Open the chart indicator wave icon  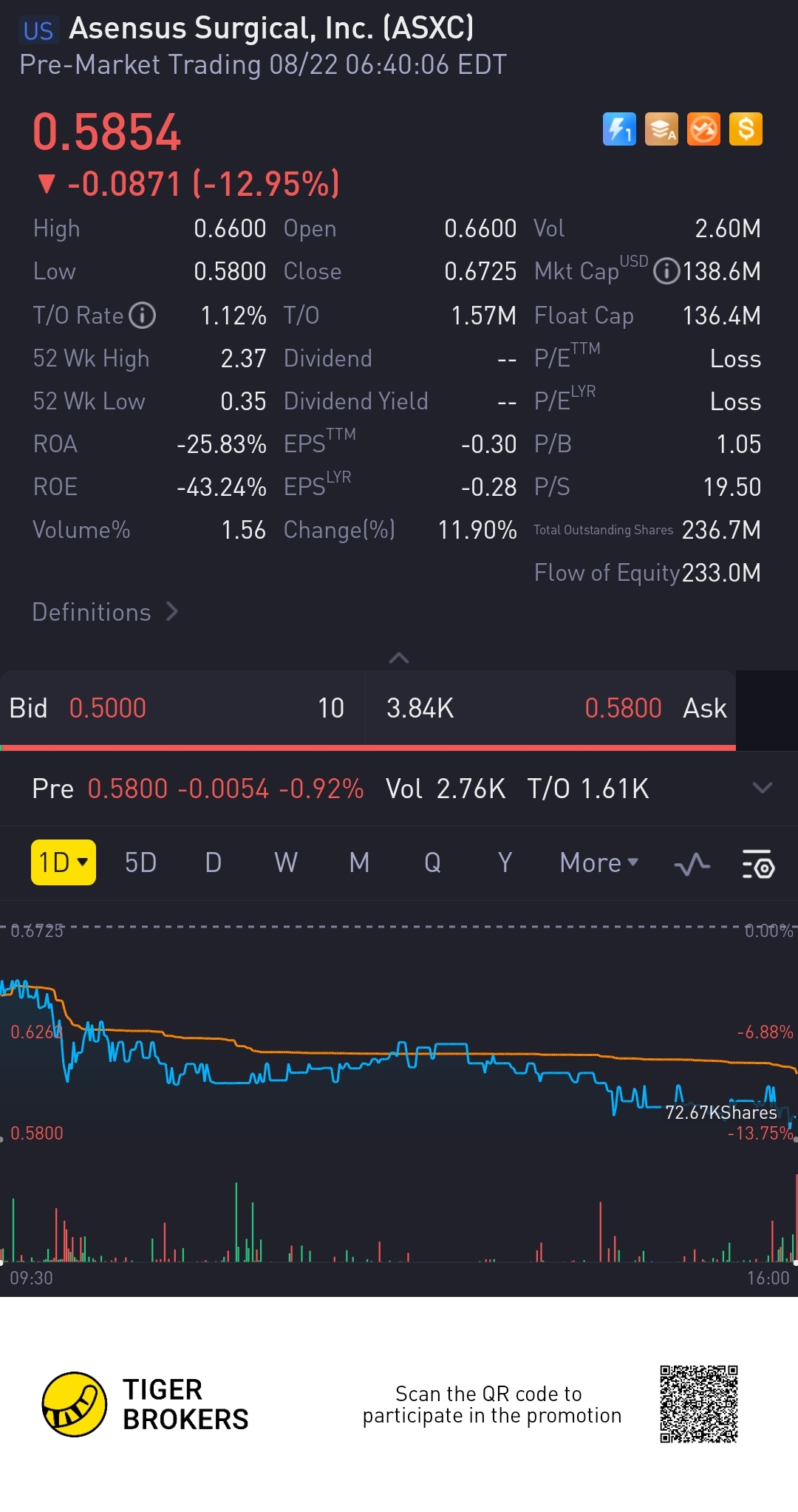(x=692, y=863)
